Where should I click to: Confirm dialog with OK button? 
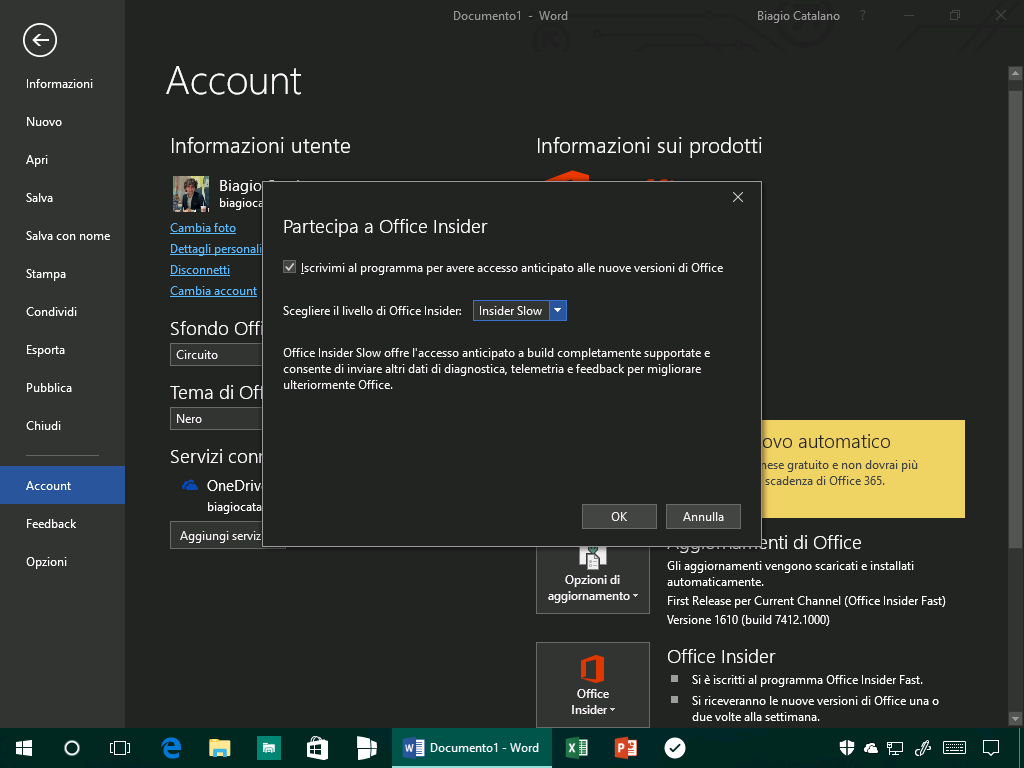(619, 517)
